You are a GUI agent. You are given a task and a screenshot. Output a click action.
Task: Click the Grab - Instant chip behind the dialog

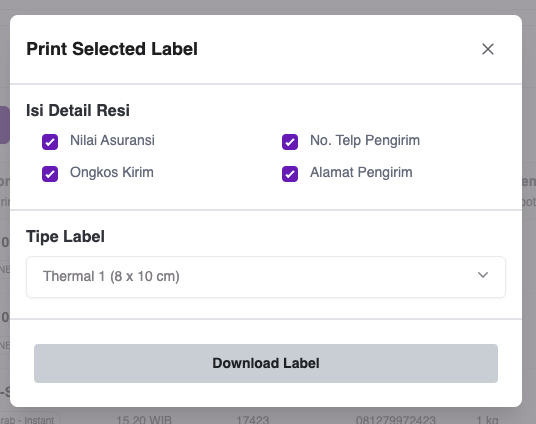tap(29, 419)
